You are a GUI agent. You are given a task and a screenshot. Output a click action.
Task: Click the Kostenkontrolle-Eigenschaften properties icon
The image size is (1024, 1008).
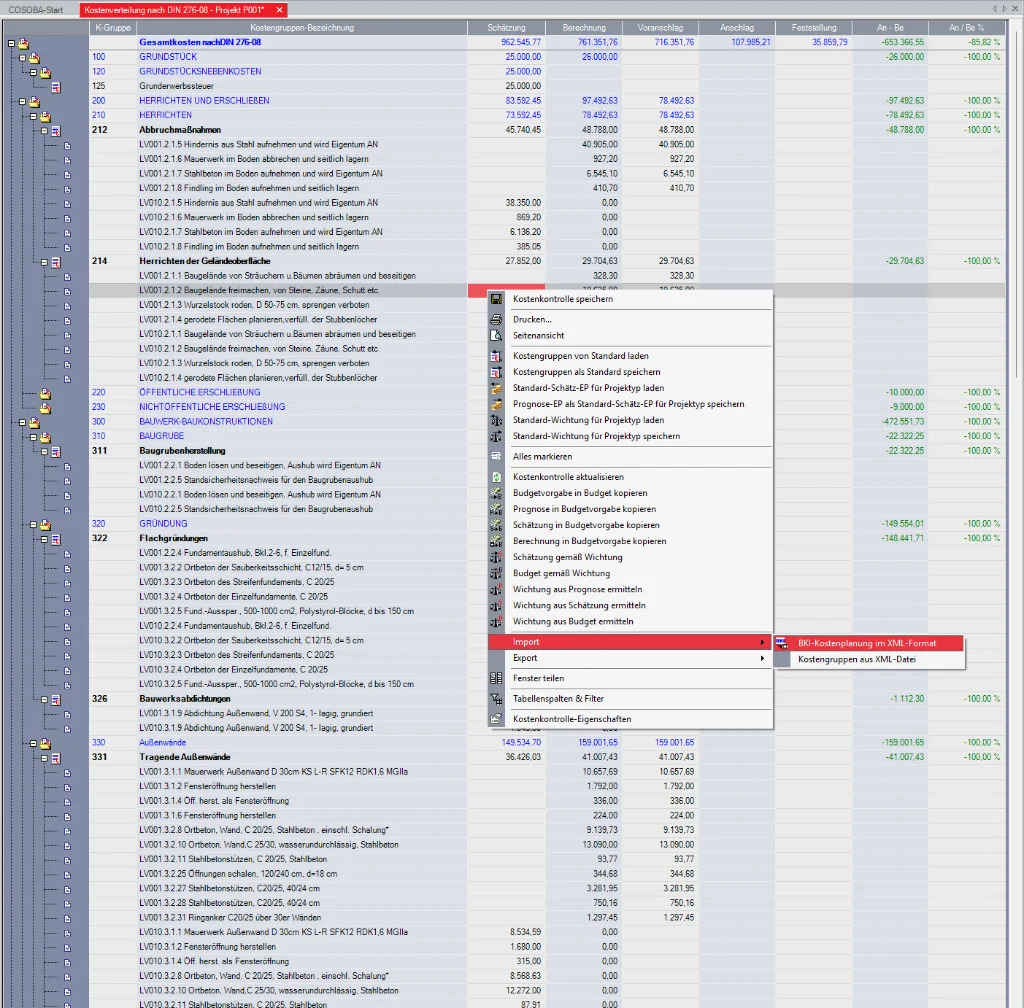coord(496,719)
